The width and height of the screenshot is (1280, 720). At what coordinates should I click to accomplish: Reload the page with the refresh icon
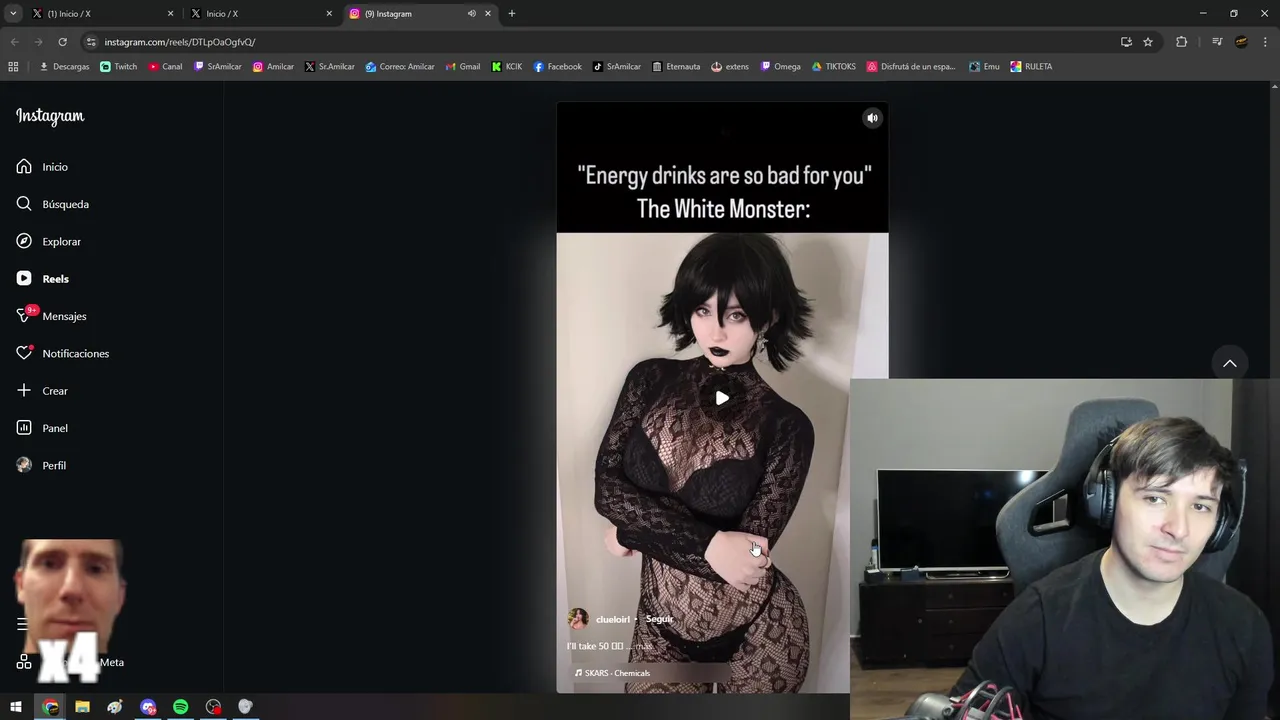click(62, 42)
